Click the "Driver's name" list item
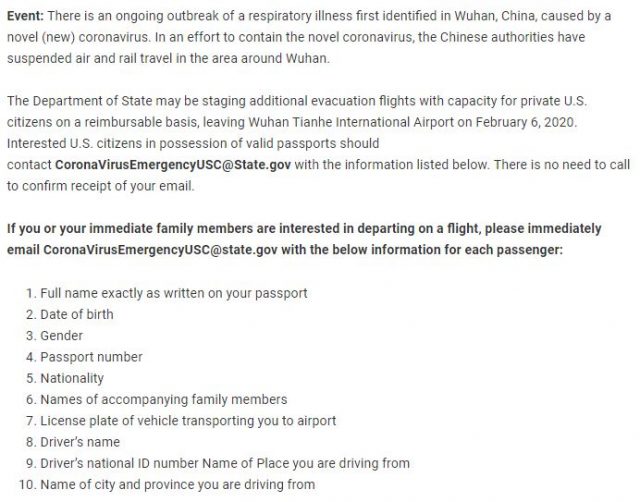Screen dimensions: 640x502 tap(79, 441)
